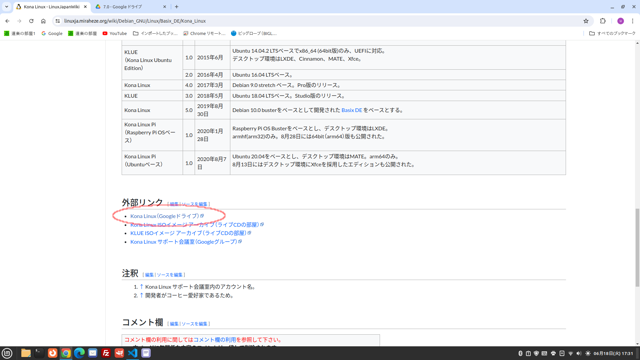
Task: Open the mail client in taskbar
Action: pos(93,353)
